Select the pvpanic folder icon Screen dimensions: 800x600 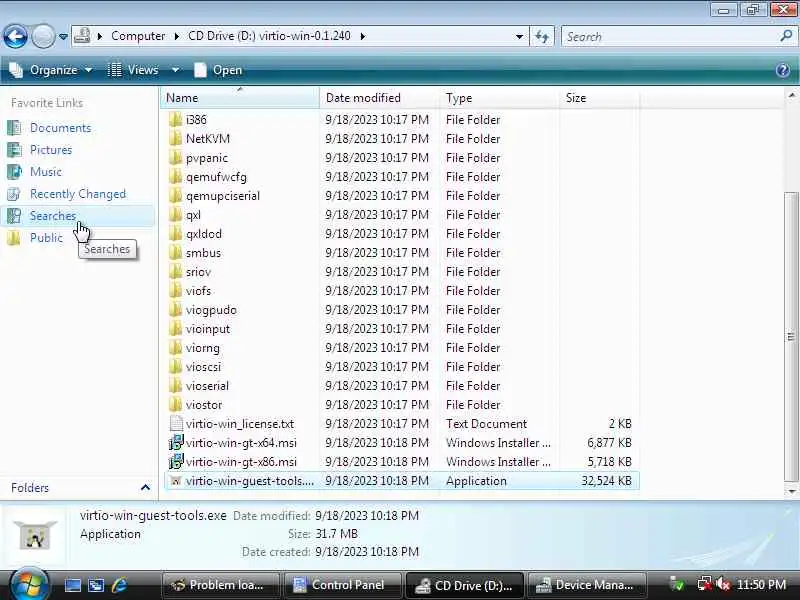[x=176, y=158]
